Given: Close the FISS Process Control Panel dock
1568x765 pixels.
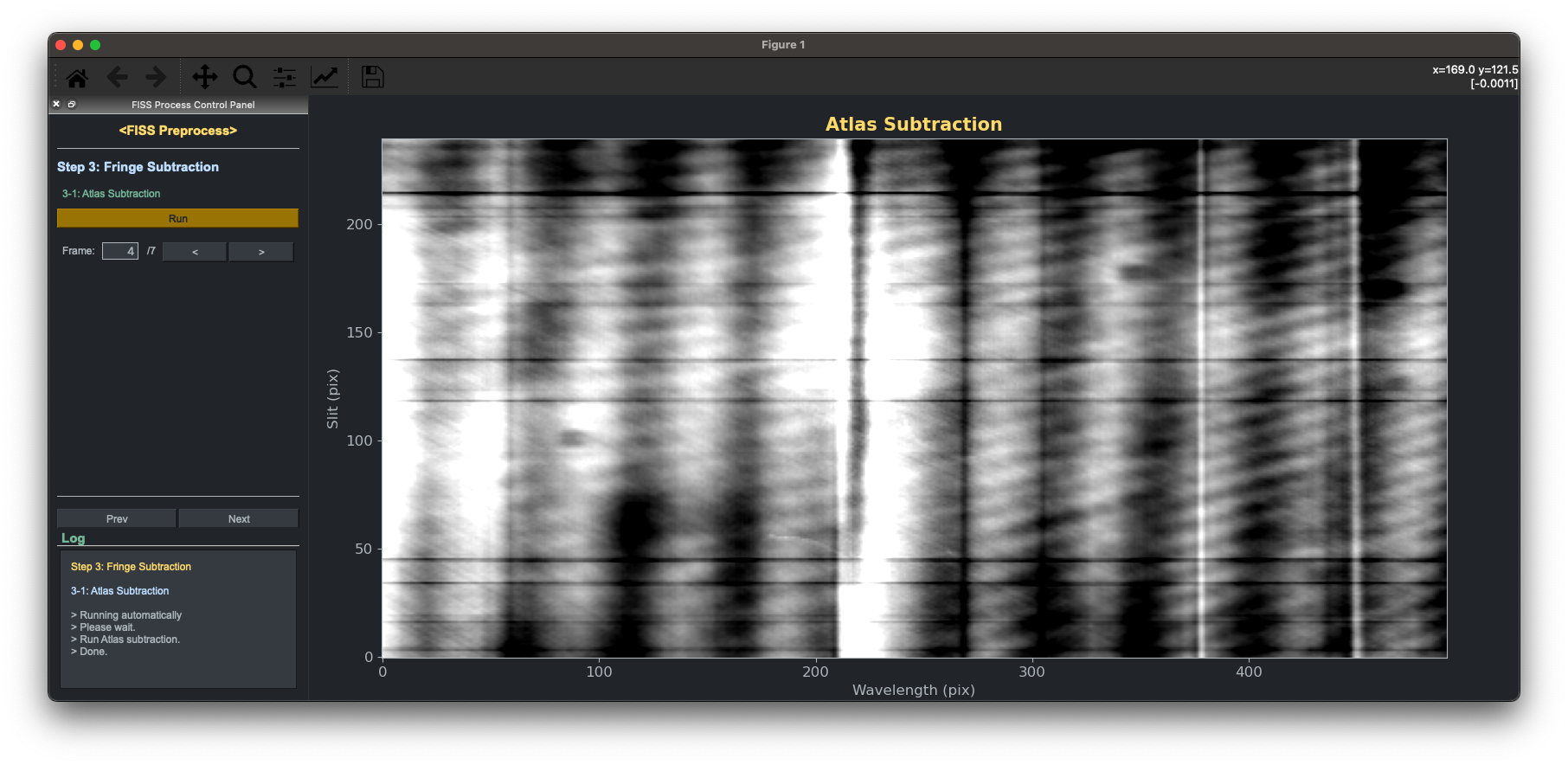Looking at the screenshot, I should tap(56, 104).
